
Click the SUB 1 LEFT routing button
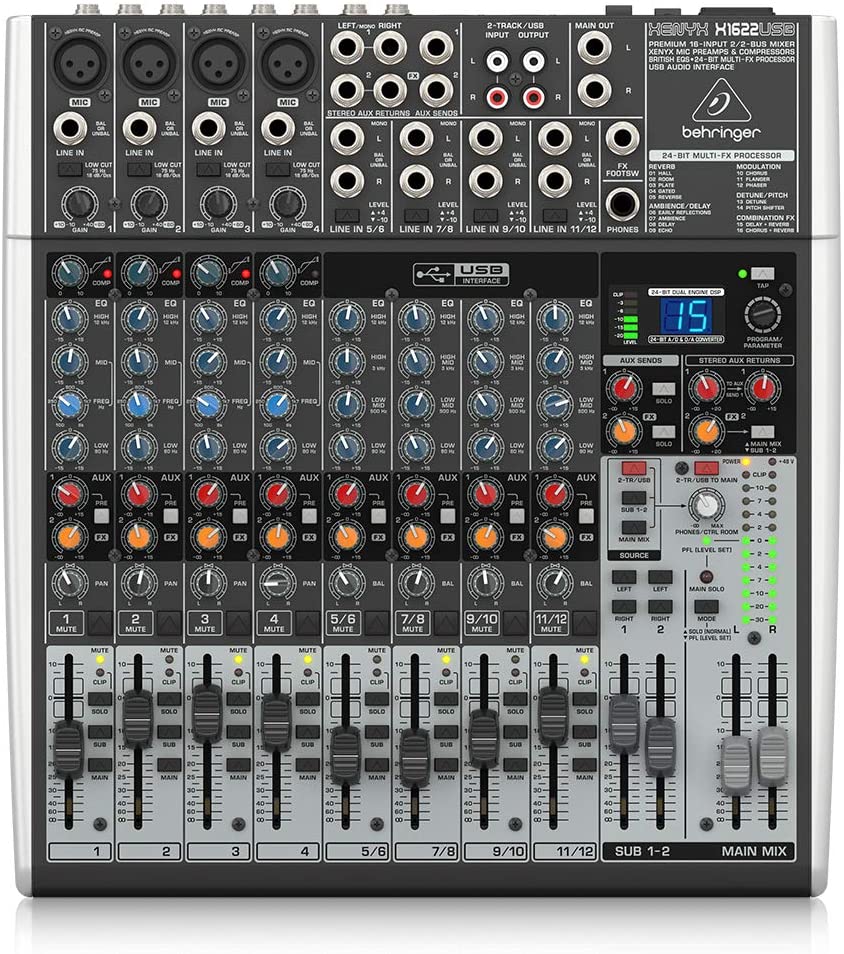pyautogui.click(x=624, y=577)
